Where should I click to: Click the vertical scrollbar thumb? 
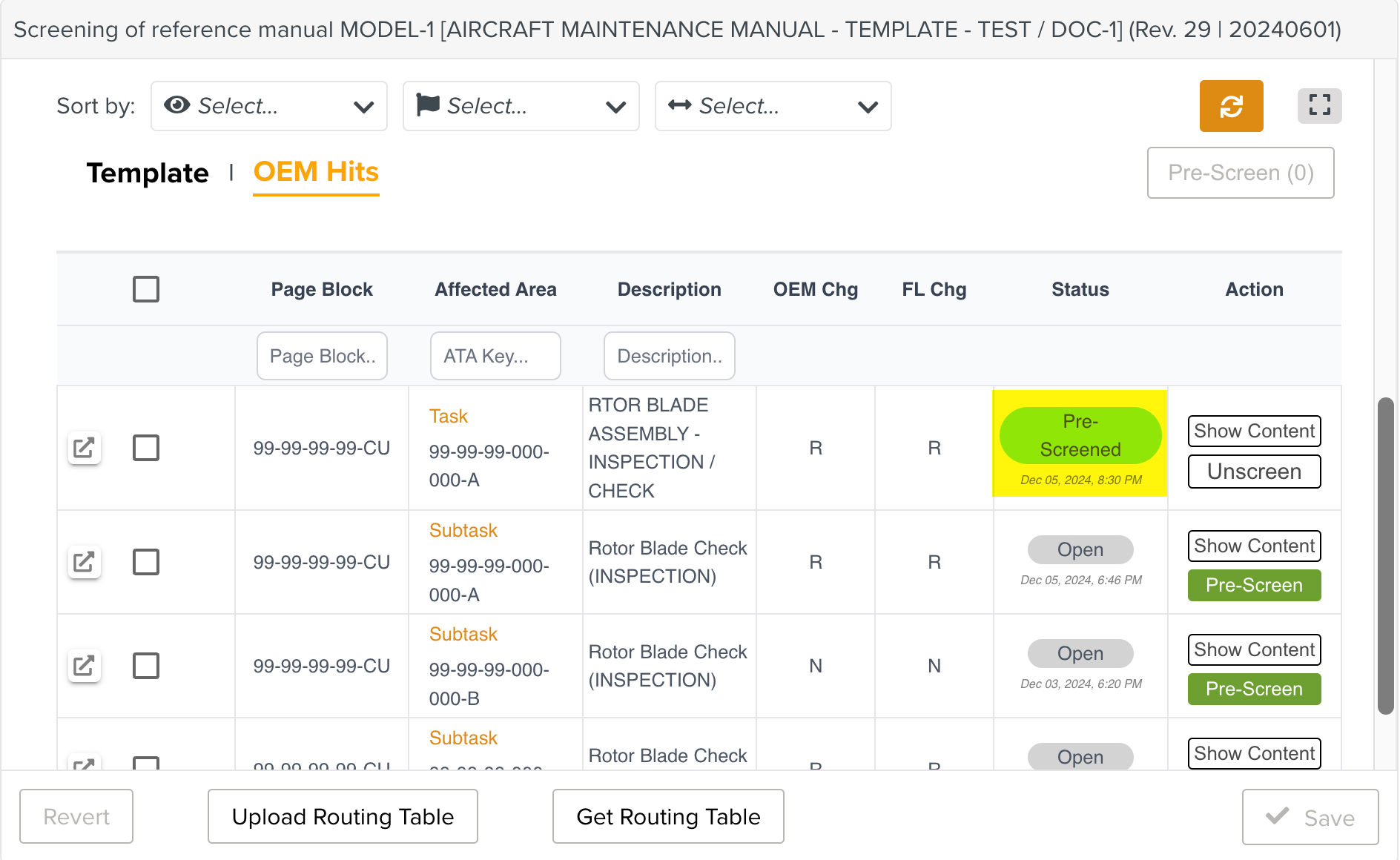pos(1385,556)
